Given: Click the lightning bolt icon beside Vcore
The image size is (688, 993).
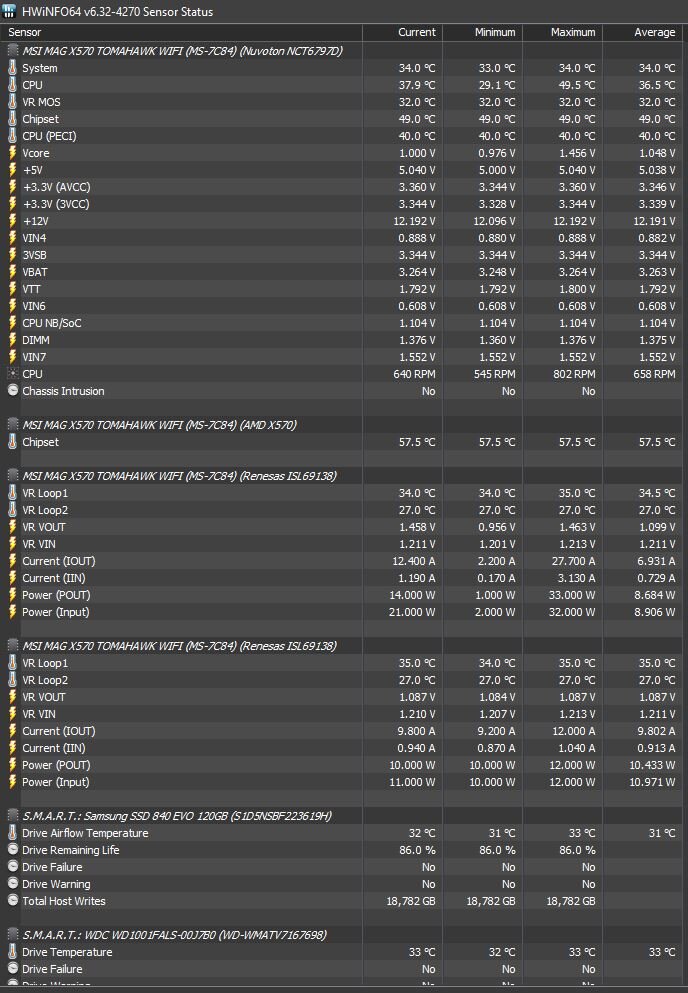Looking at the screenshot, I should pos(12,153).
